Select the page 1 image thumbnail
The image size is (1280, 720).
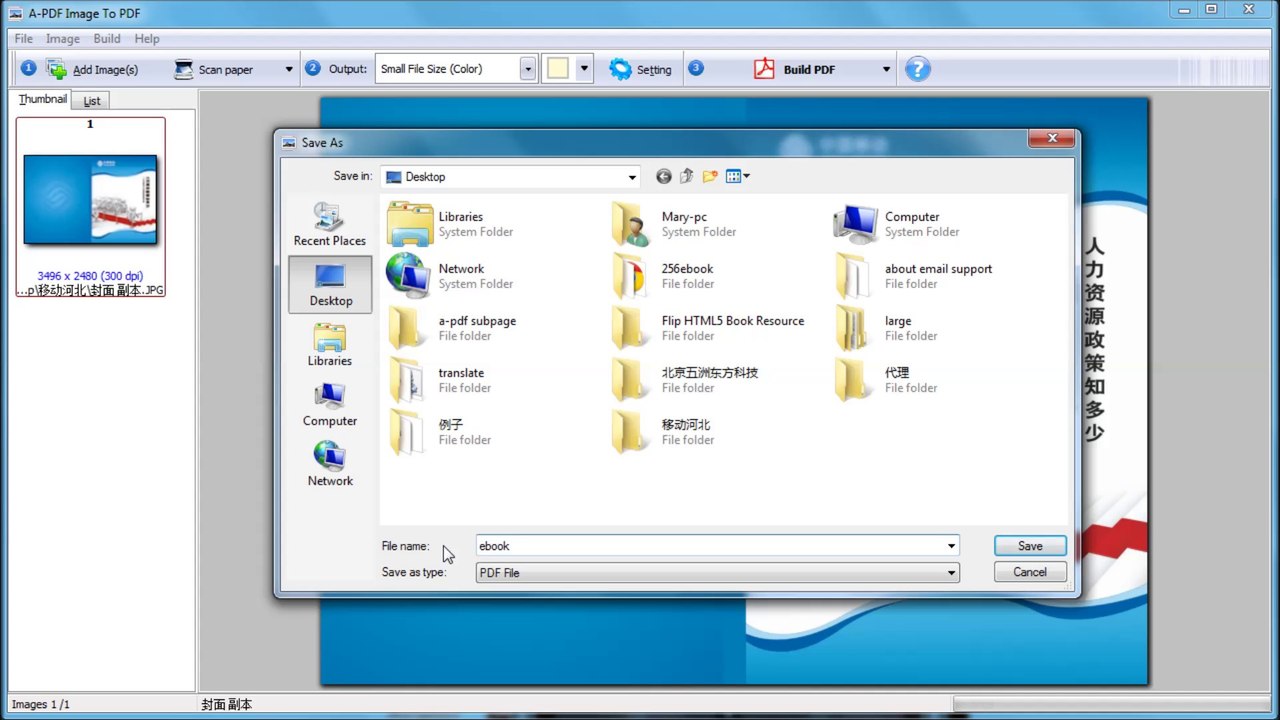90,199
